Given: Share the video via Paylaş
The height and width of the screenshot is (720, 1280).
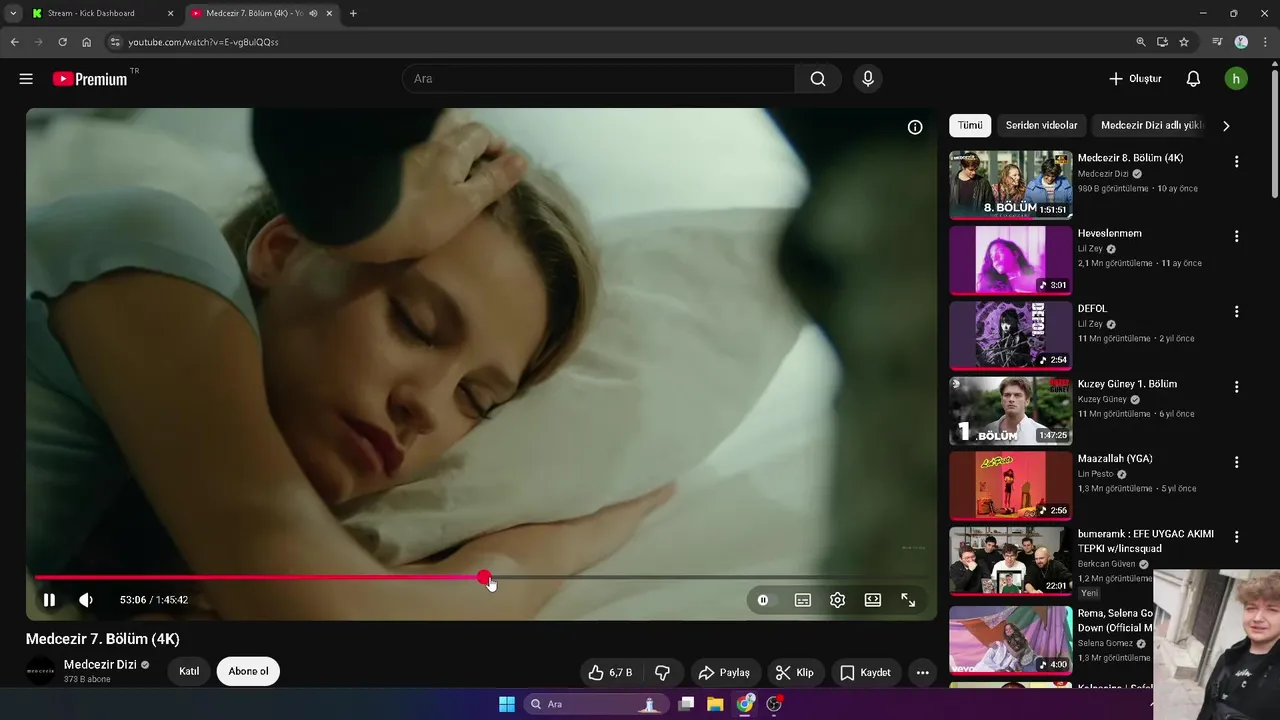Looking at the screenshot, I should tap(724, 672).
